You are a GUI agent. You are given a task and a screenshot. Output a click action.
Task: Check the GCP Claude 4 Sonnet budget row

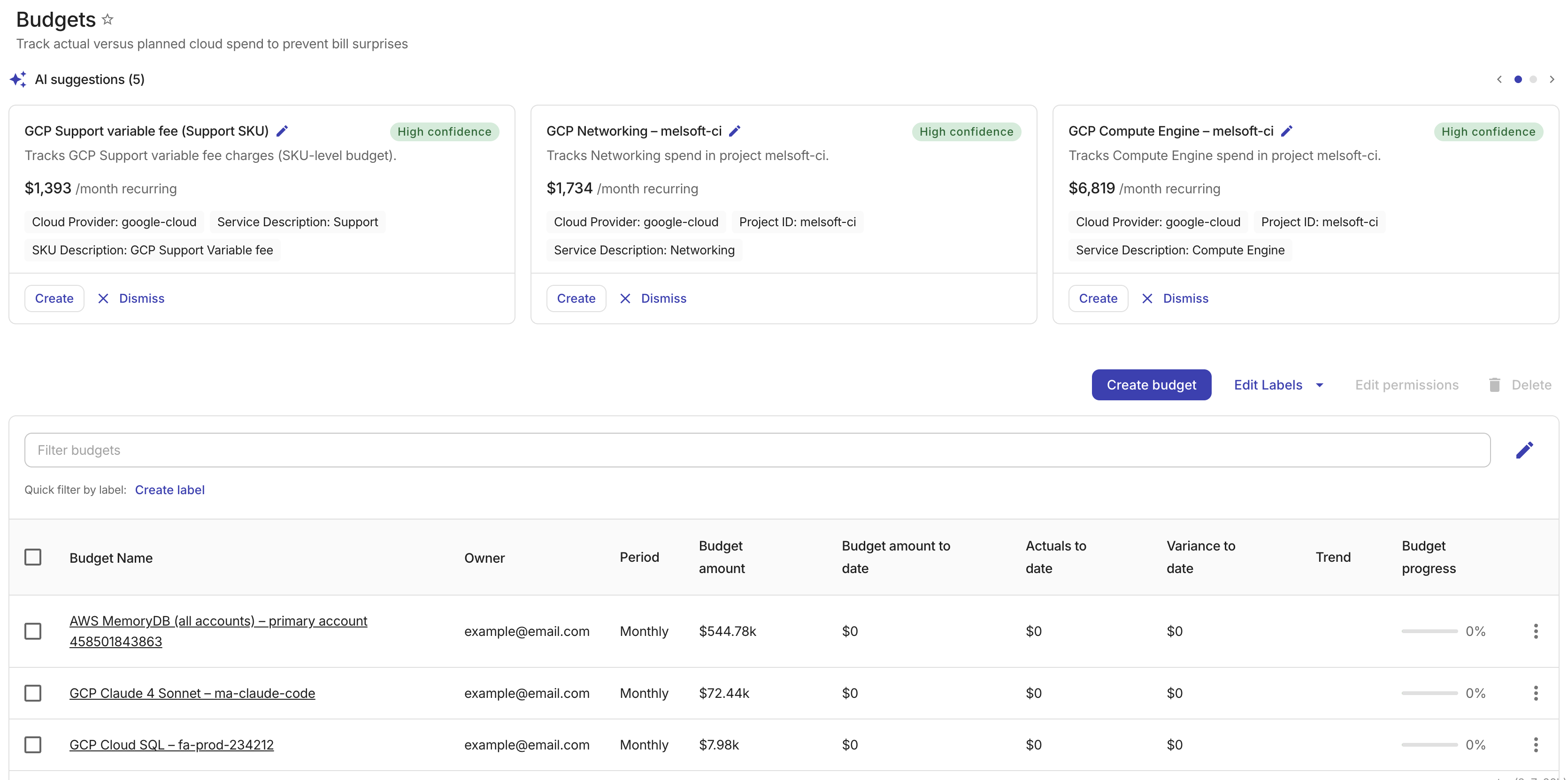33,693
